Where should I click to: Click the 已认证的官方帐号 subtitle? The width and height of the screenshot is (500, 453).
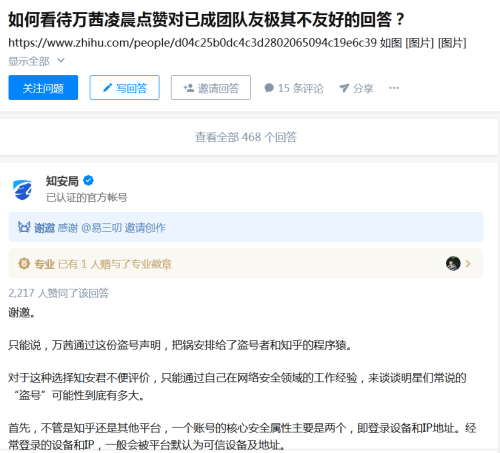coord(86,197)
